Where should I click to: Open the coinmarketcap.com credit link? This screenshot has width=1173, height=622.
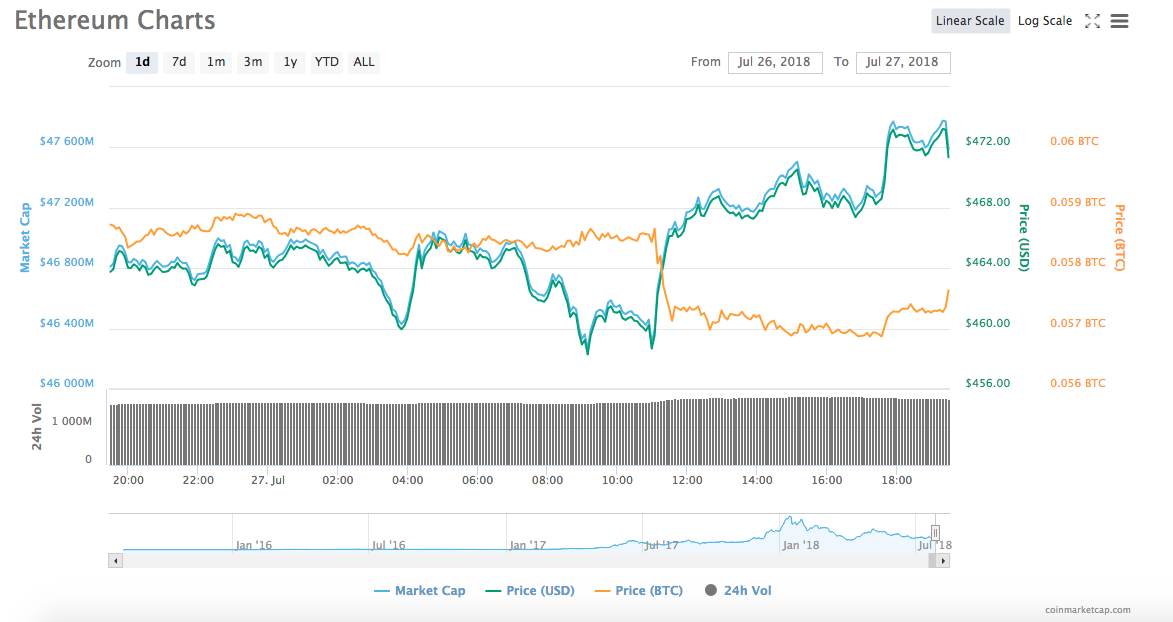(x=1088, y=610)
